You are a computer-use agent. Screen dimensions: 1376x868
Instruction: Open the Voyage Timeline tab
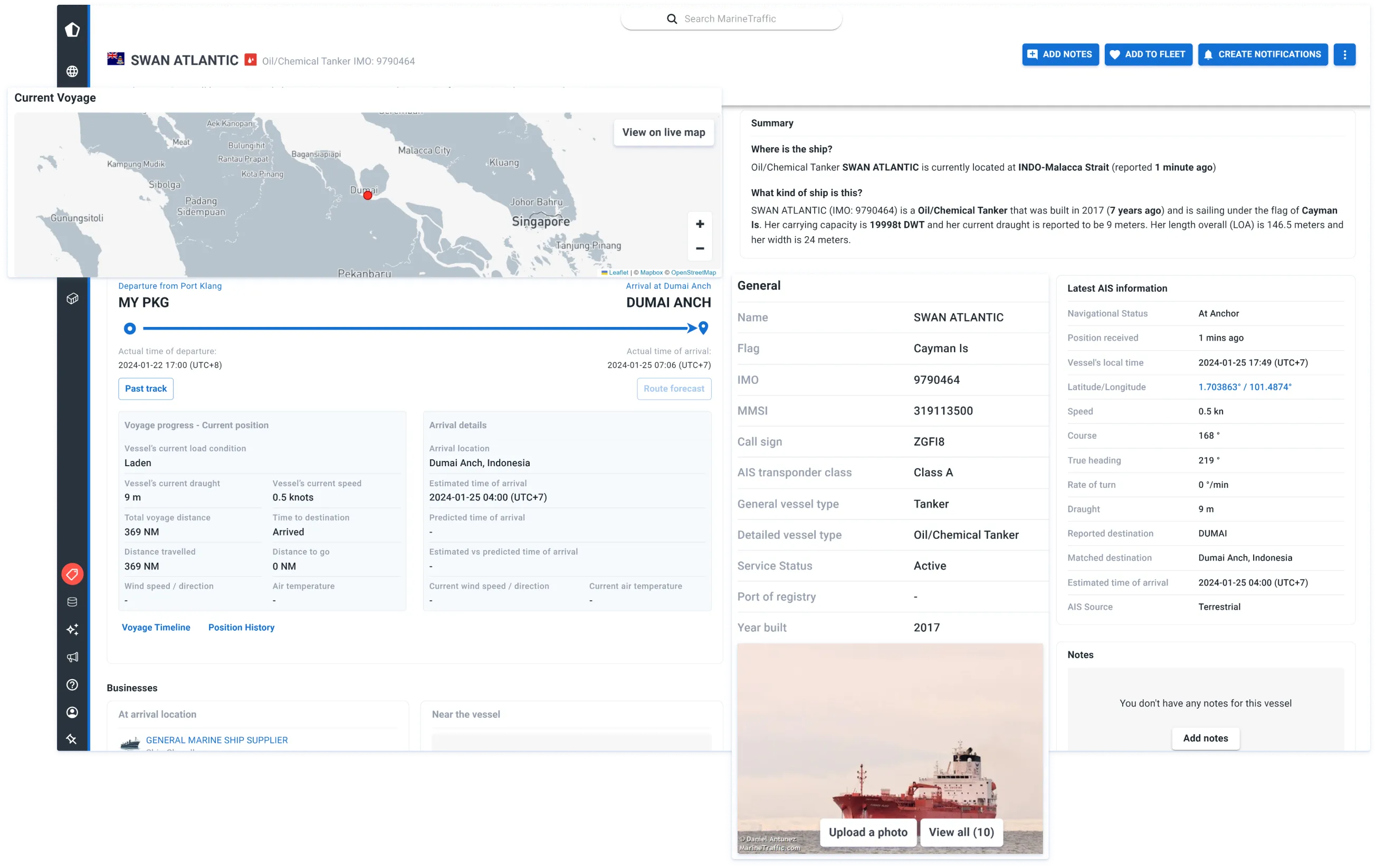coord(156,627)
